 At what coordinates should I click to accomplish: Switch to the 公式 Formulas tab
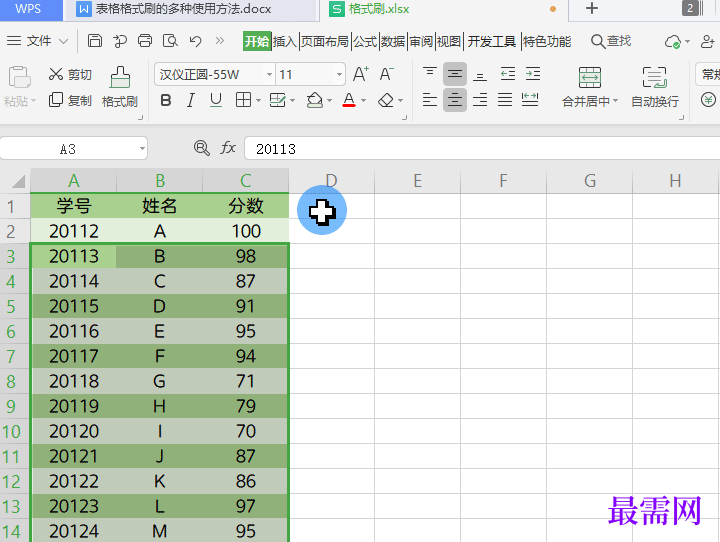[365, 41]
